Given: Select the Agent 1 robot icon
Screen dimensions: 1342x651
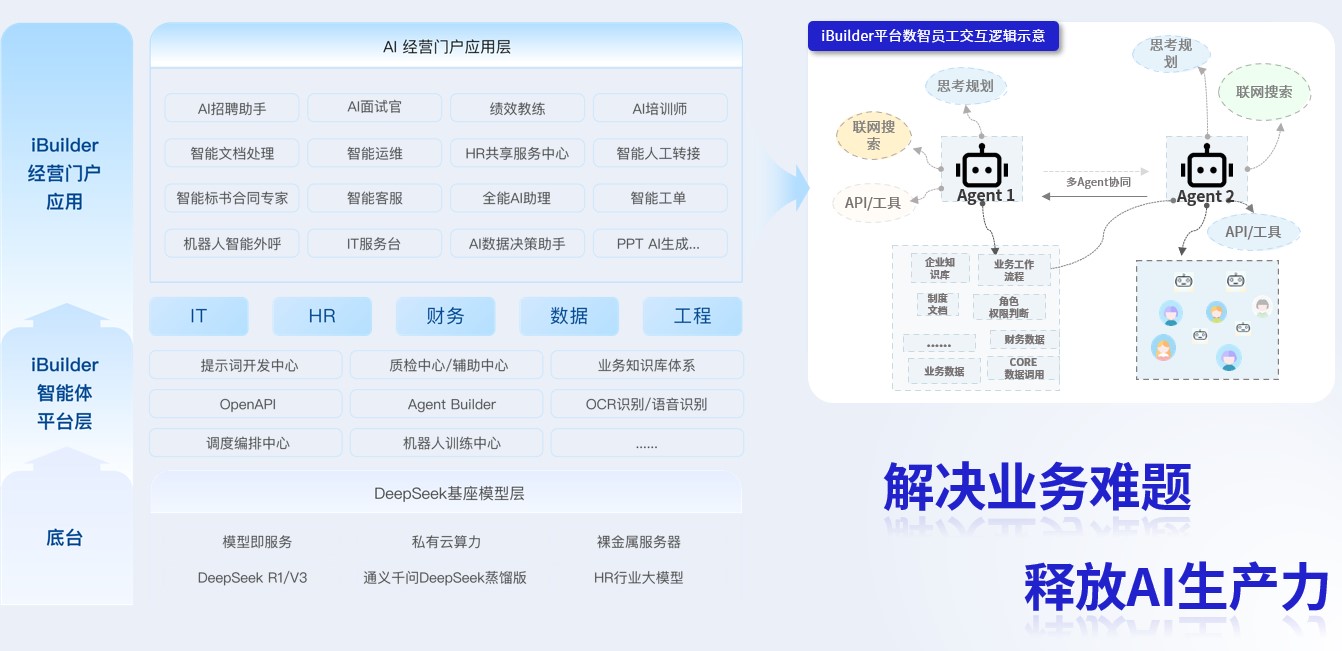Looking at the screenshot, I should pyautogui.click(x=982, y=168).
